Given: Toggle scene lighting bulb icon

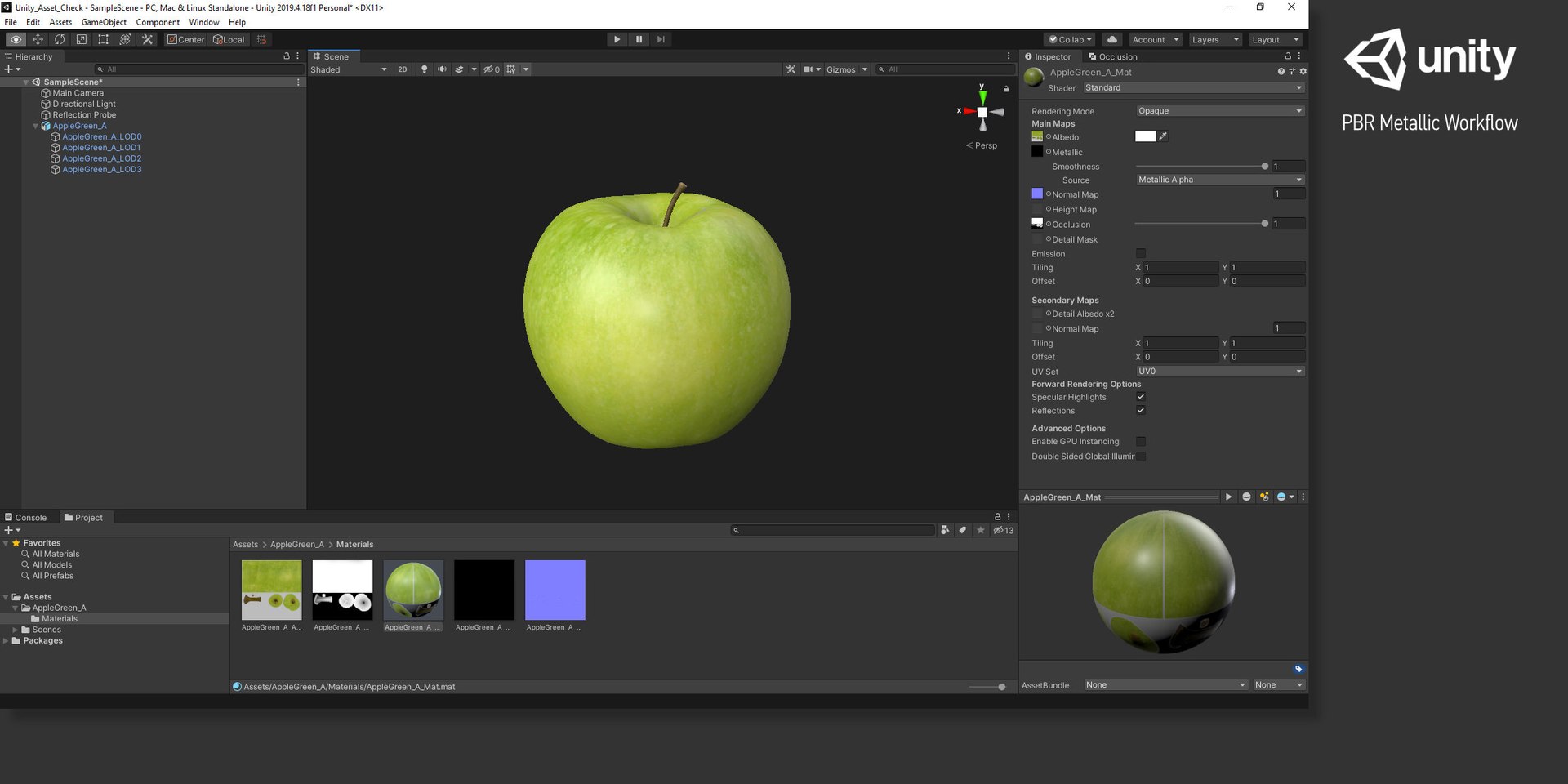Looking at the screenshot, I should click(x=424, y=69).
